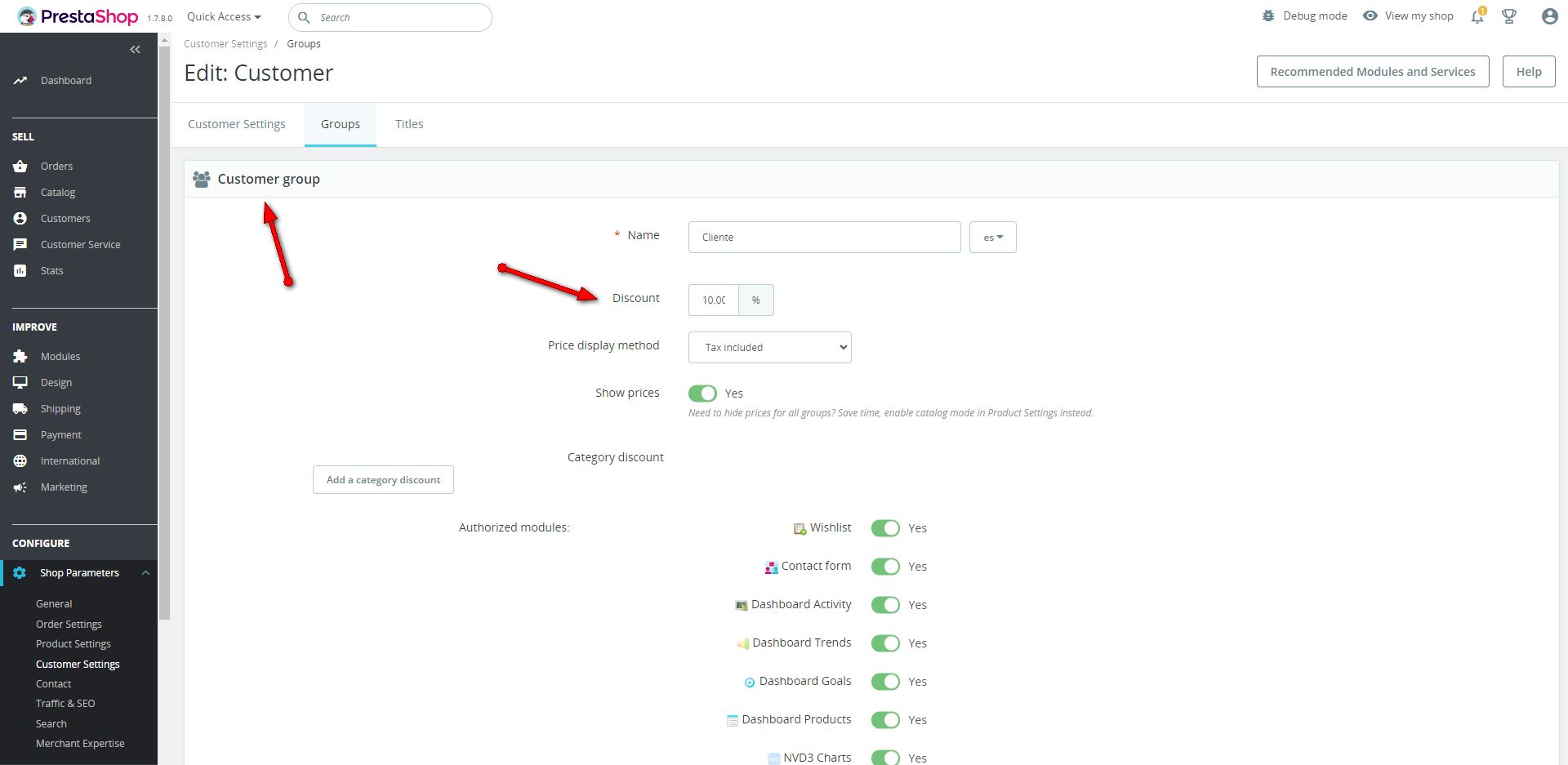This screenshot has width=1568, height=765.
Task: Click the Catalog store icon
Action: click(20, 192)
